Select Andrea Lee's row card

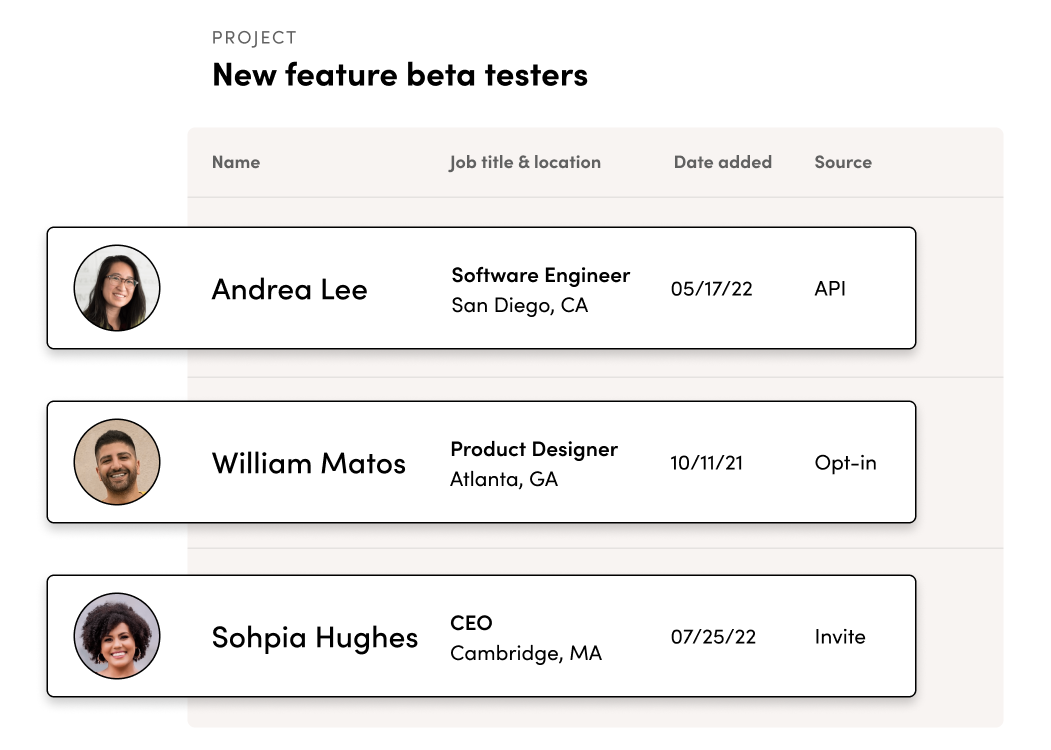[480, 287]
